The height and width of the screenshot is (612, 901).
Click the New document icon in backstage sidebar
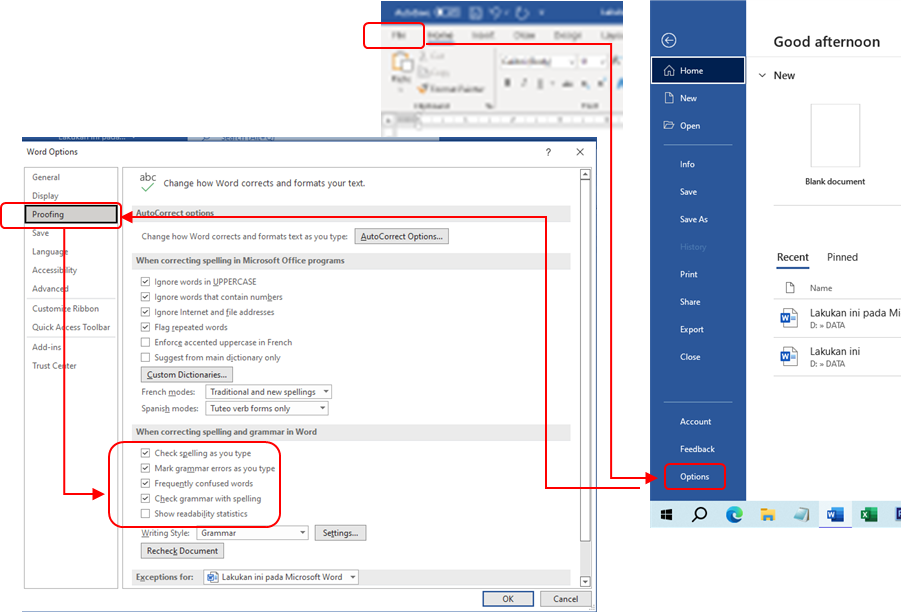tap(669, 98)
